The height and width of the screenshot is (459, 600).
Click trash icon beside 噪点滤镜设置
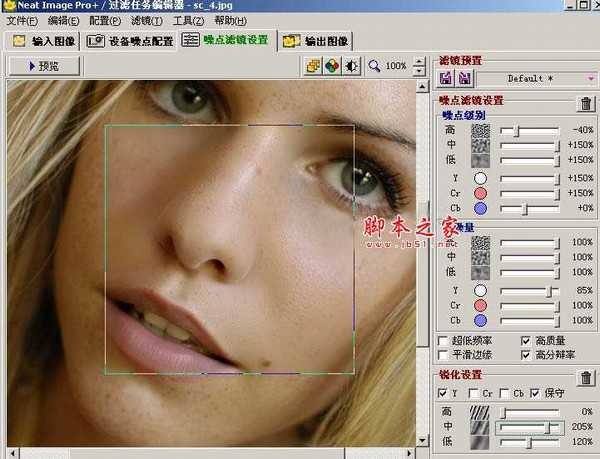click(586, 104)
